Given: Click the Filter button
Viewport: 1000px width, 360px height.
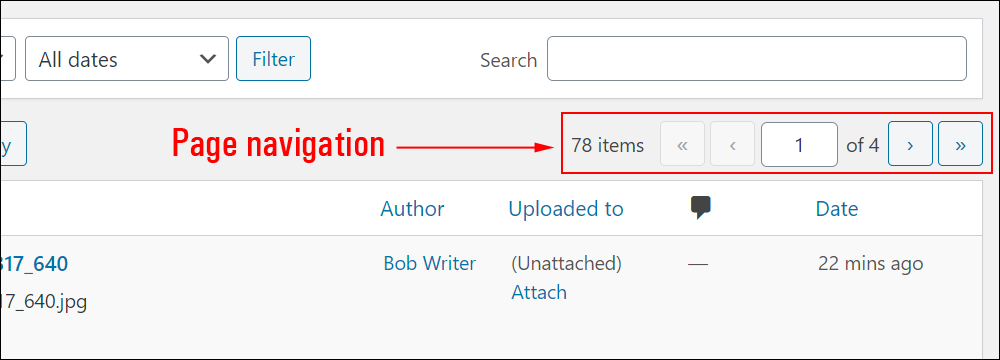Looking at the screenshot, I should [x=273, y=59].
